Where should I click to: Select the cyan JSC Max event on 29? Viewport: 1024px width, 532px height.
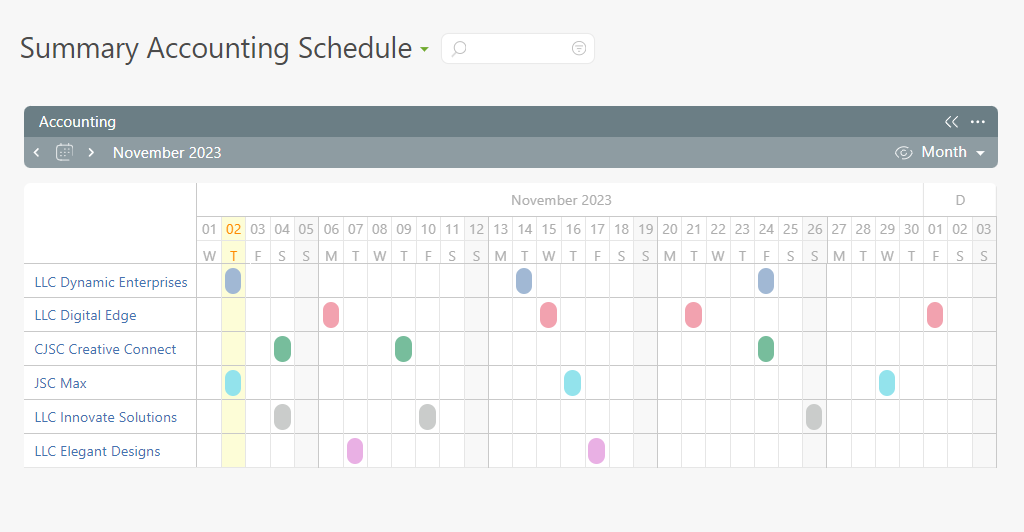[887, 383]
